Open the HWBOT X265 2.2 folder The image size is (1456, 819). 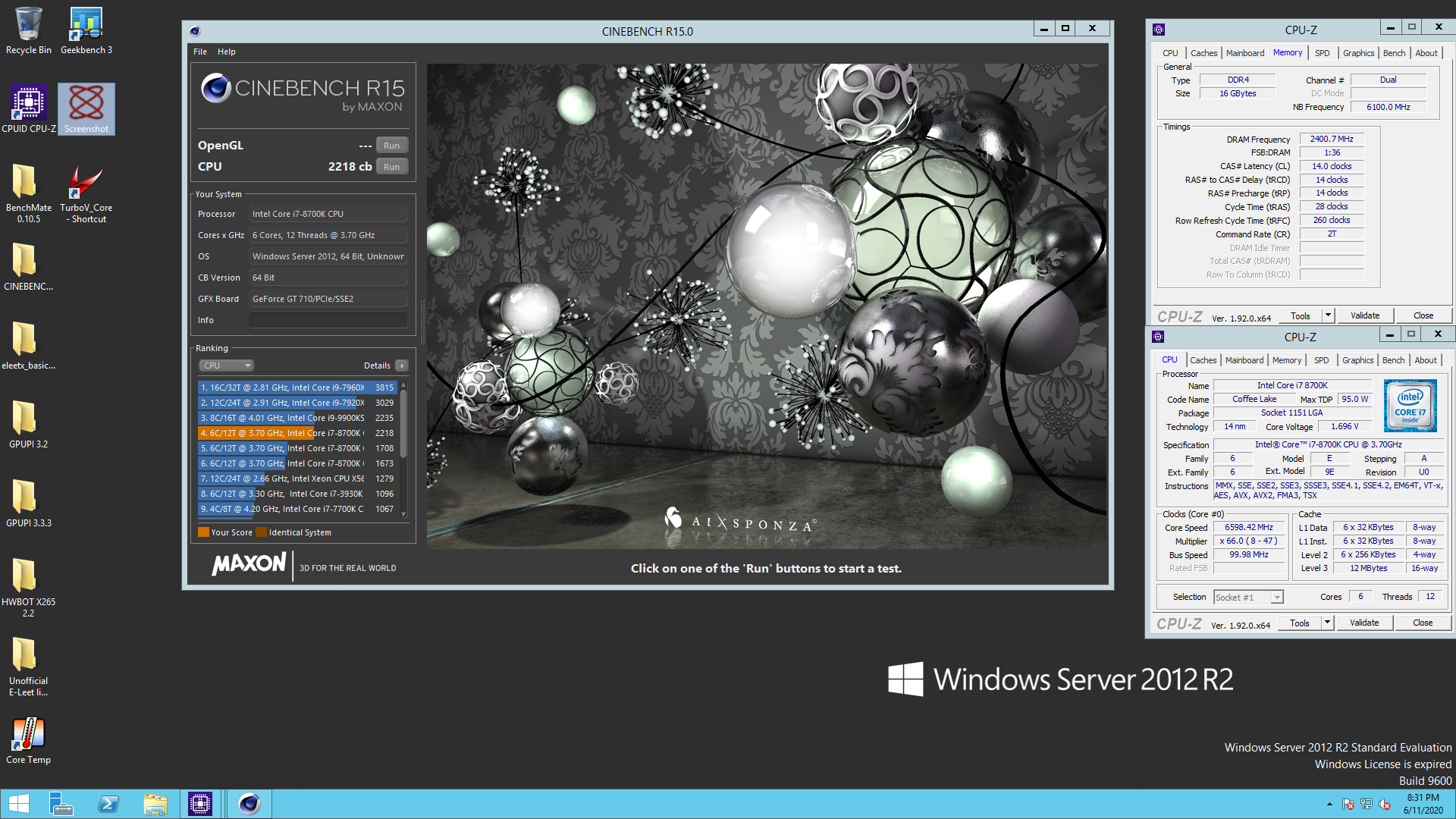(x=29, y=588)
